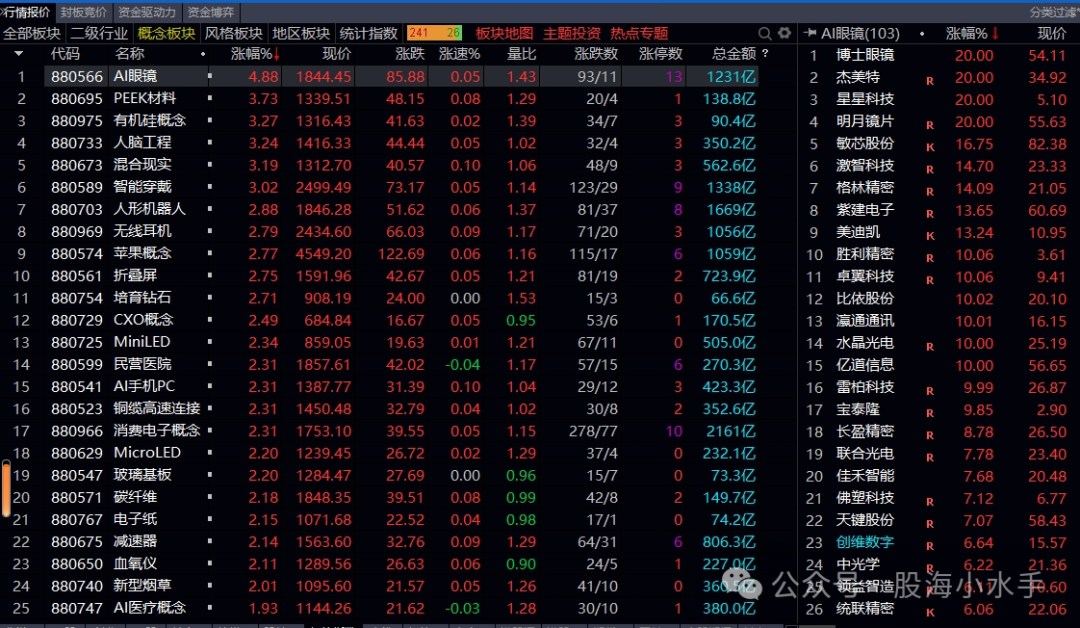Open the 分类过滤 filter dropdown
The image size is (1080, 628).
1054,12
